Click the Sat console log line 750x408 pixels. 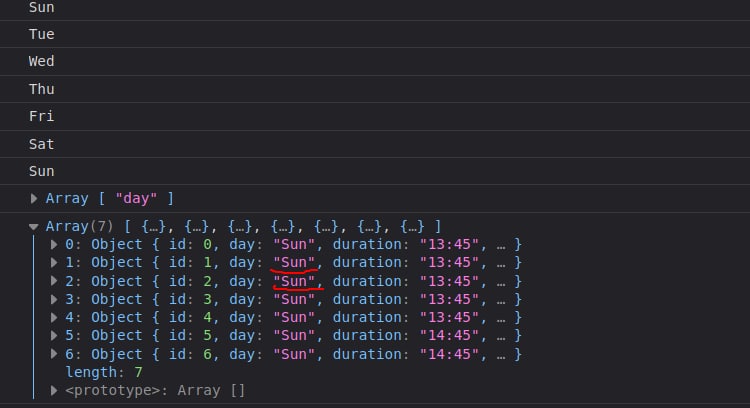(x=375, y=144)
